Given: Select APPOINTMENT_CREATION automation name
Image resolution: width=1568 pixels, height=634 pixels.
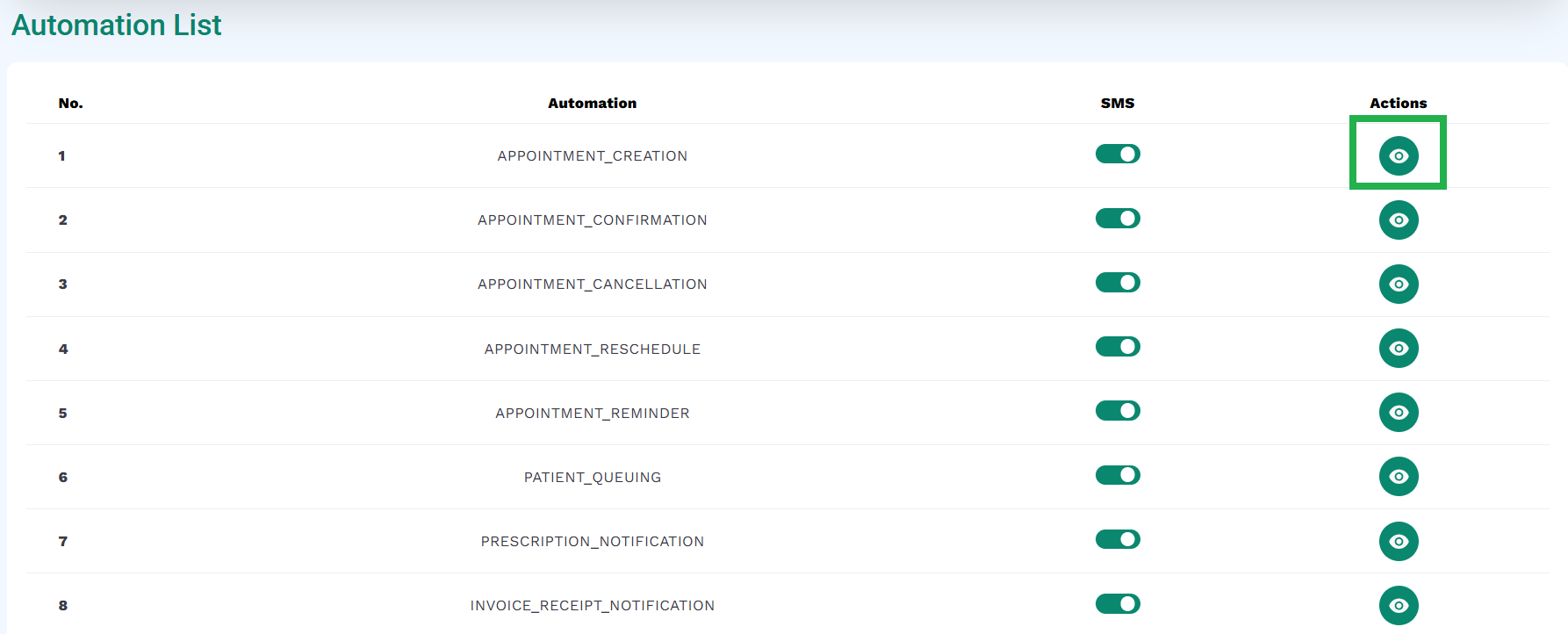Looking at the screenshot, I should point(593,156).
